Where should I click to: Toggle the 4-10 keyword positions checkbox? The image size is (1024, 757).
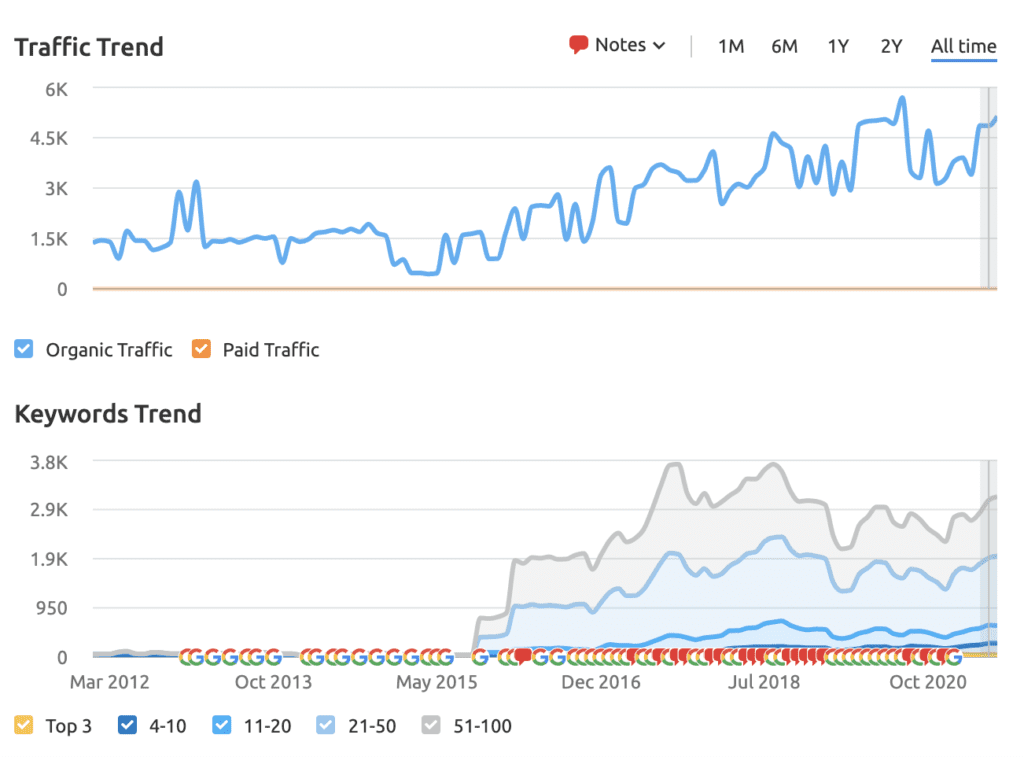click(127, 725)
